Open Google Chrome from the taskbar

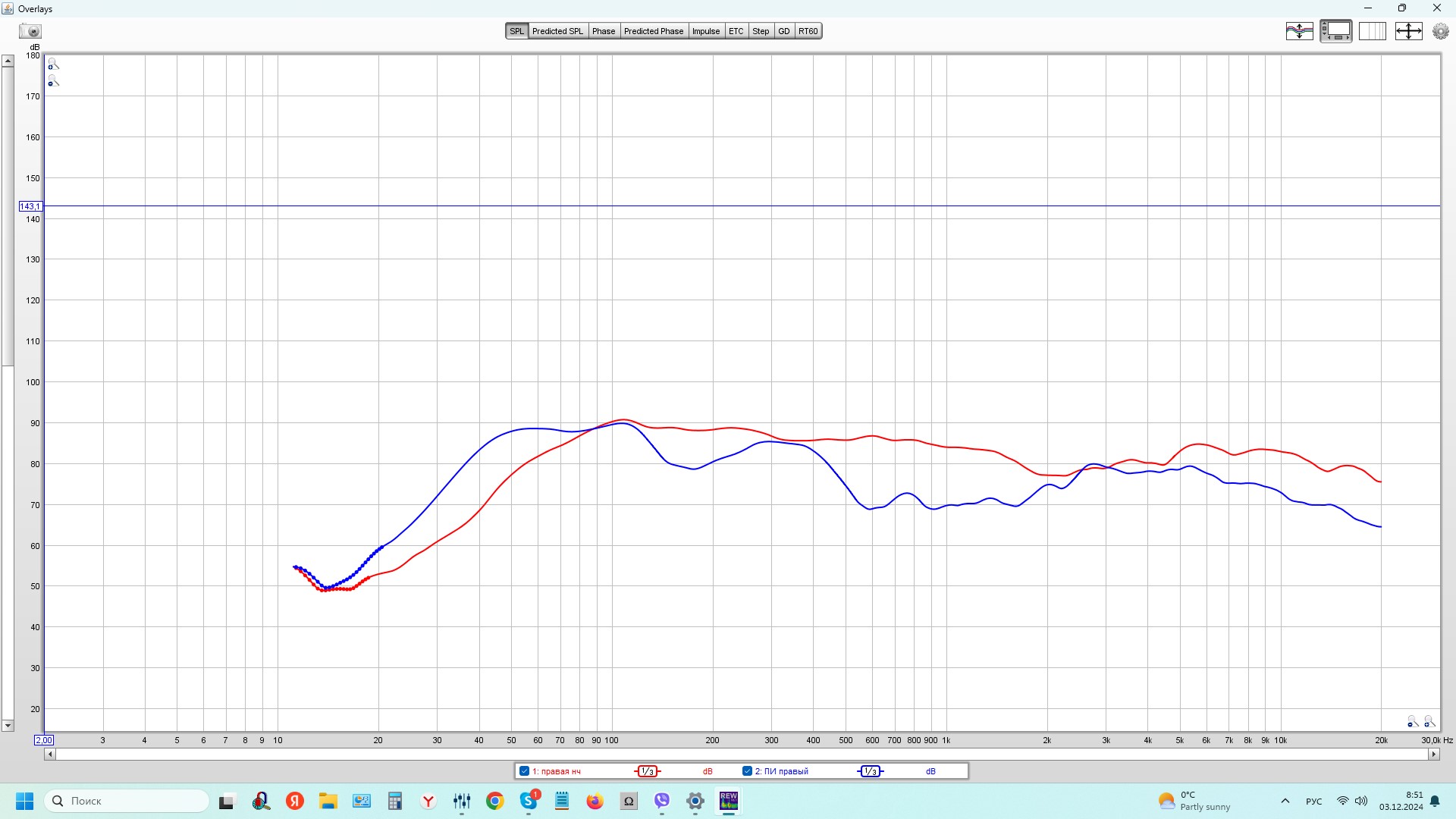pos(495,801)
